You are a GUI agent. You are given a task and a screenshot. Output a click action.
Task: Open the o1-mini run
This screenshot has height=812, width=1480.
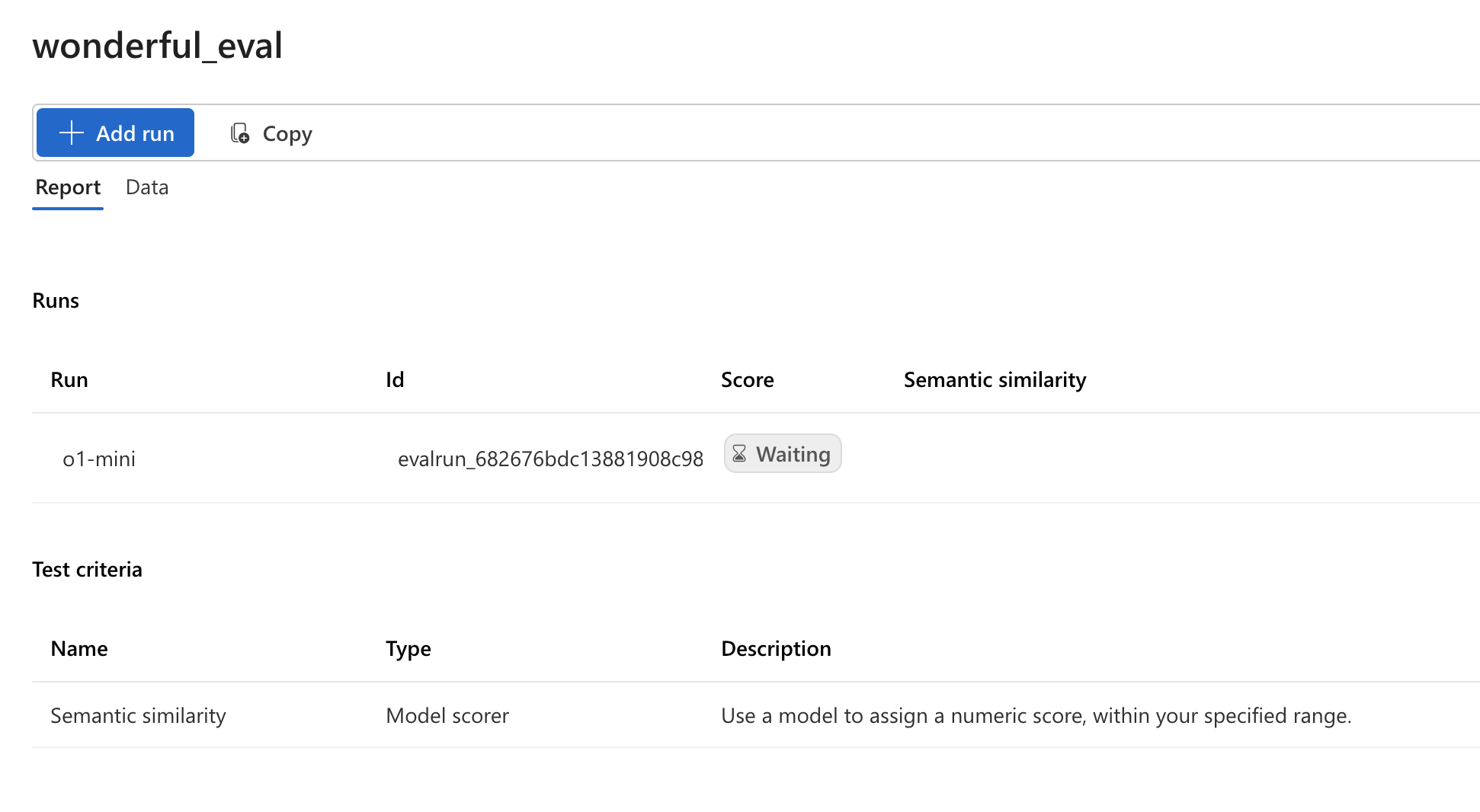click(99, 459)
